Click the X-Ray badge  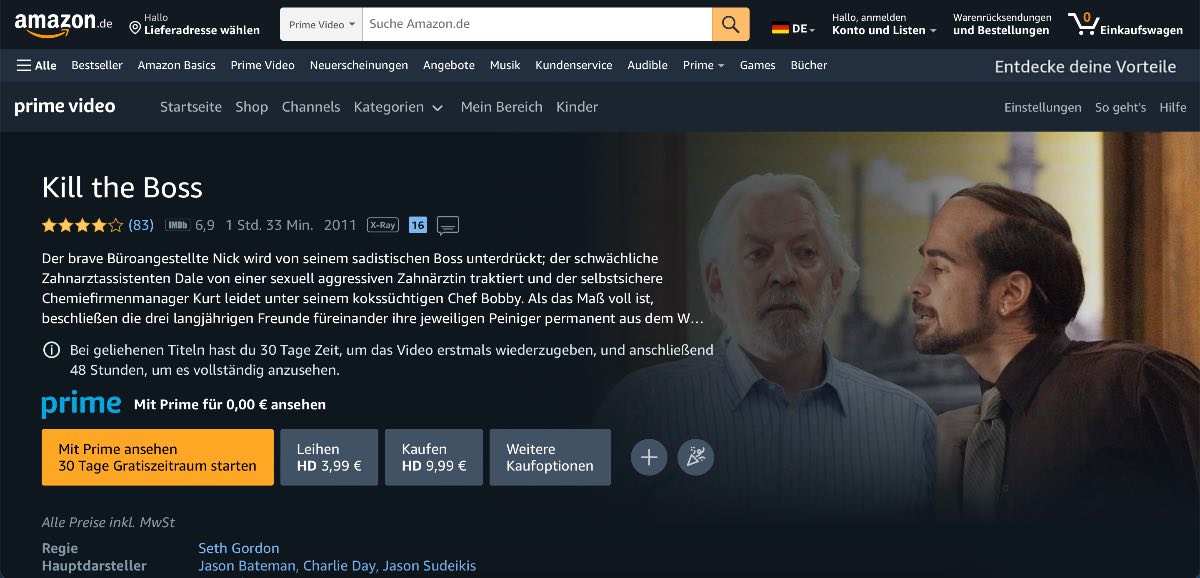pyautogui.click(x=382, y=225)
